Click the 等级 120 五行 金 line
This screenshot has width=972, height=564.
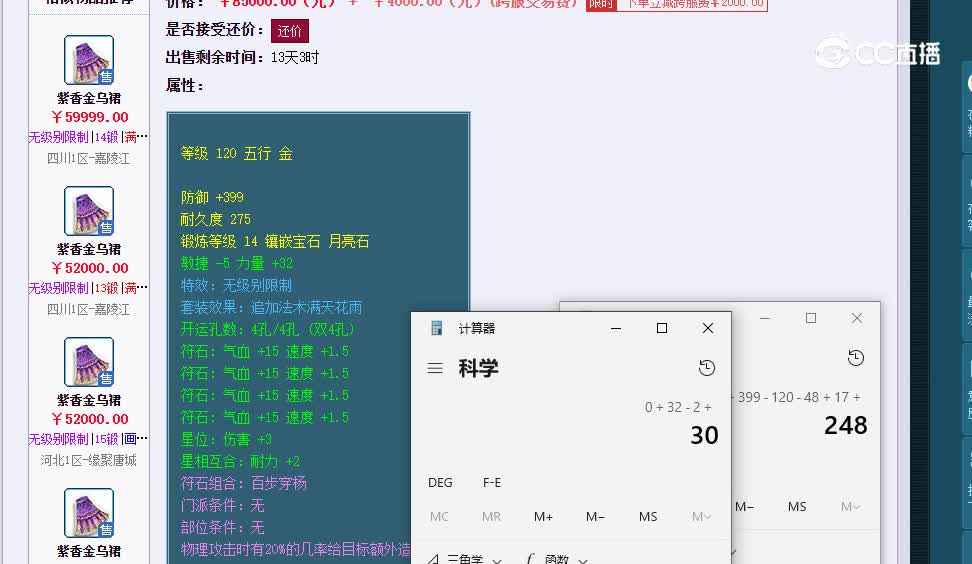pyautogui.click(x=236, y=154)
